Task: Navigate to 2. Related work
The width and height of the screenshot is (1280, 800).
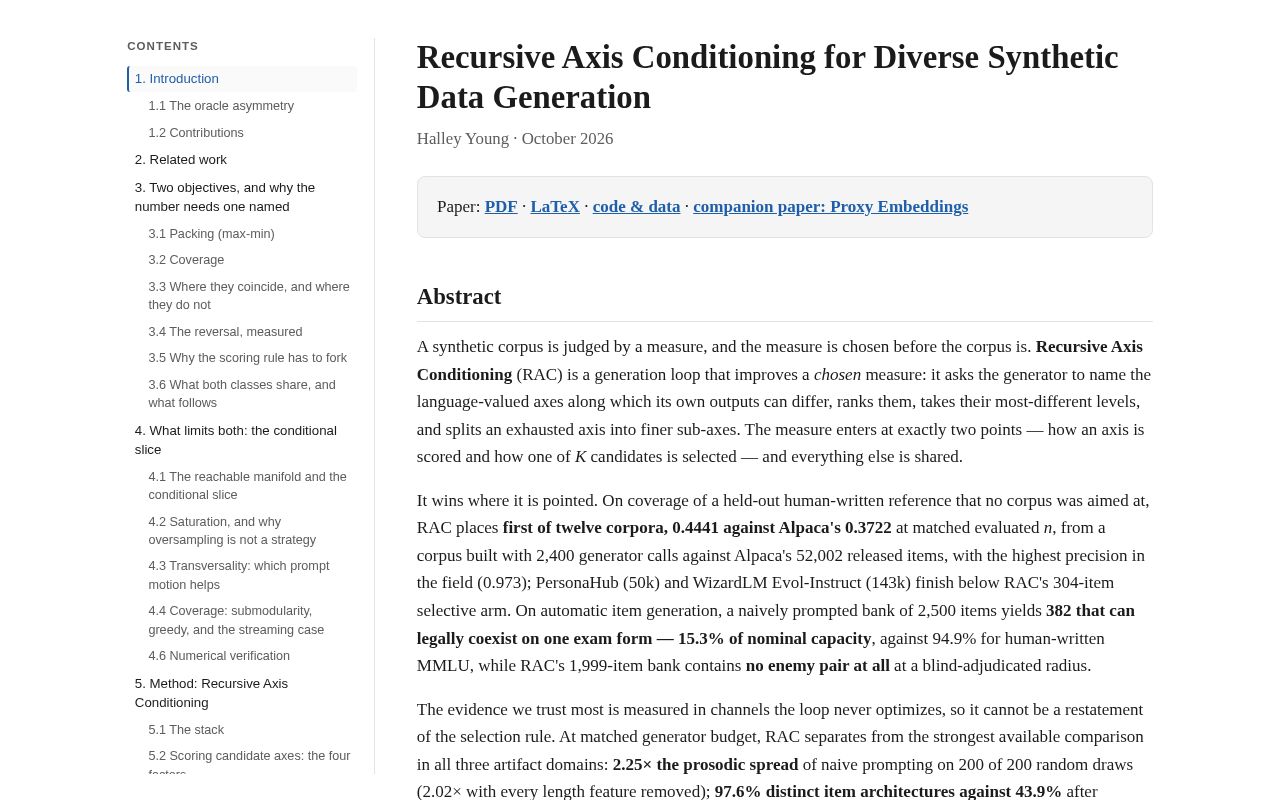Action: point(181,160)
